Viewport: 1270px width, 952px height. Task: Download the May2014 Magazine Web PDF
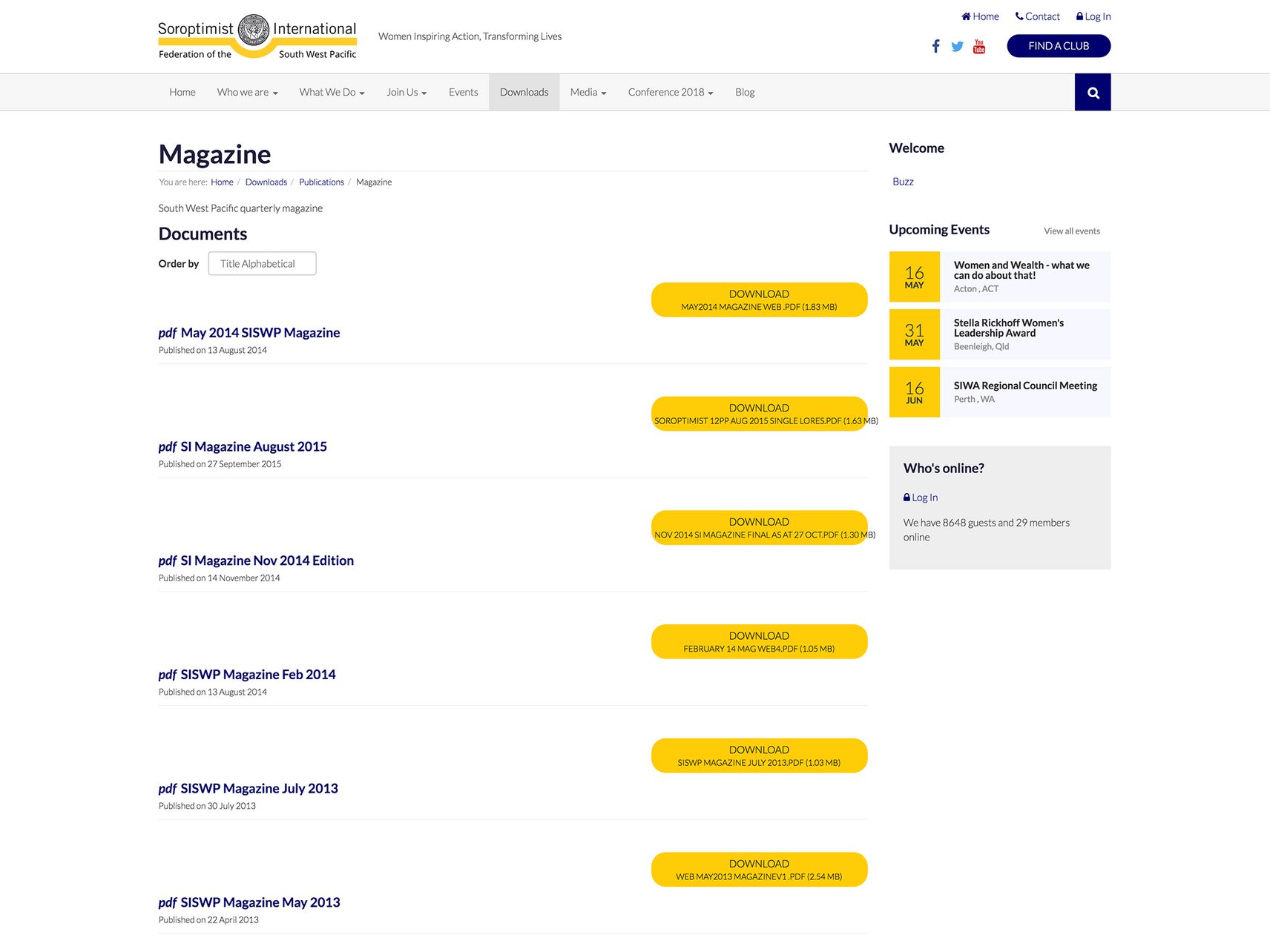(x=759, y=300)
